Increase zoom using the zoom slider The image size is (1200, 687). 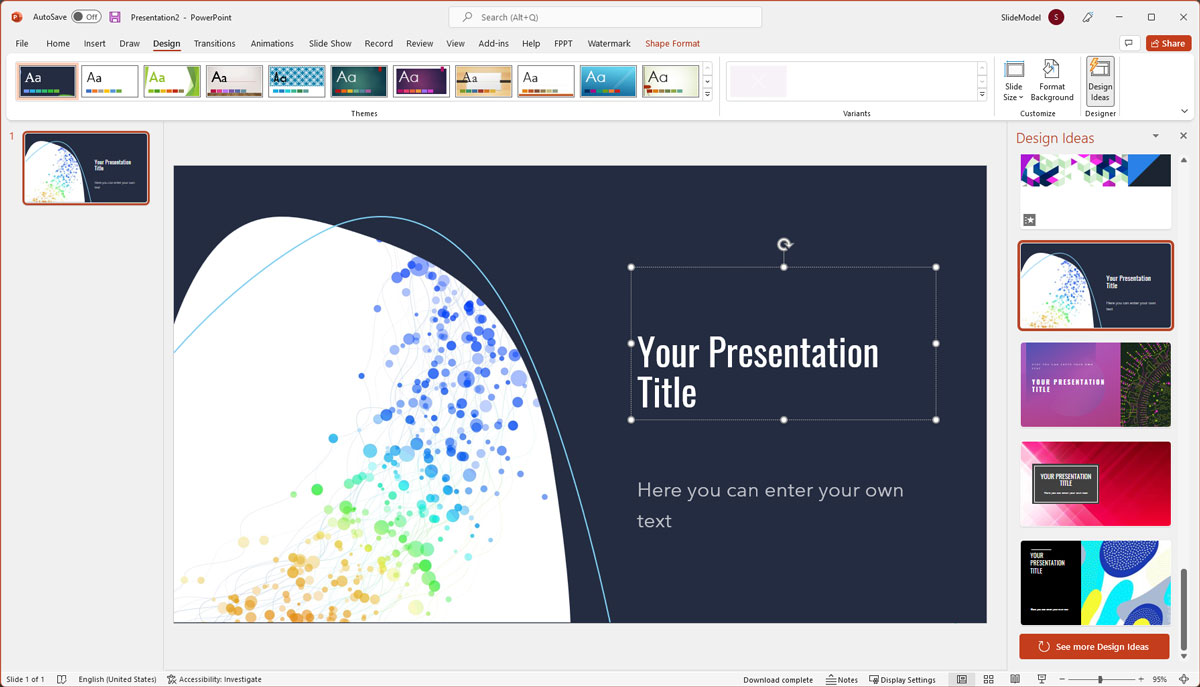point(1140,679)
